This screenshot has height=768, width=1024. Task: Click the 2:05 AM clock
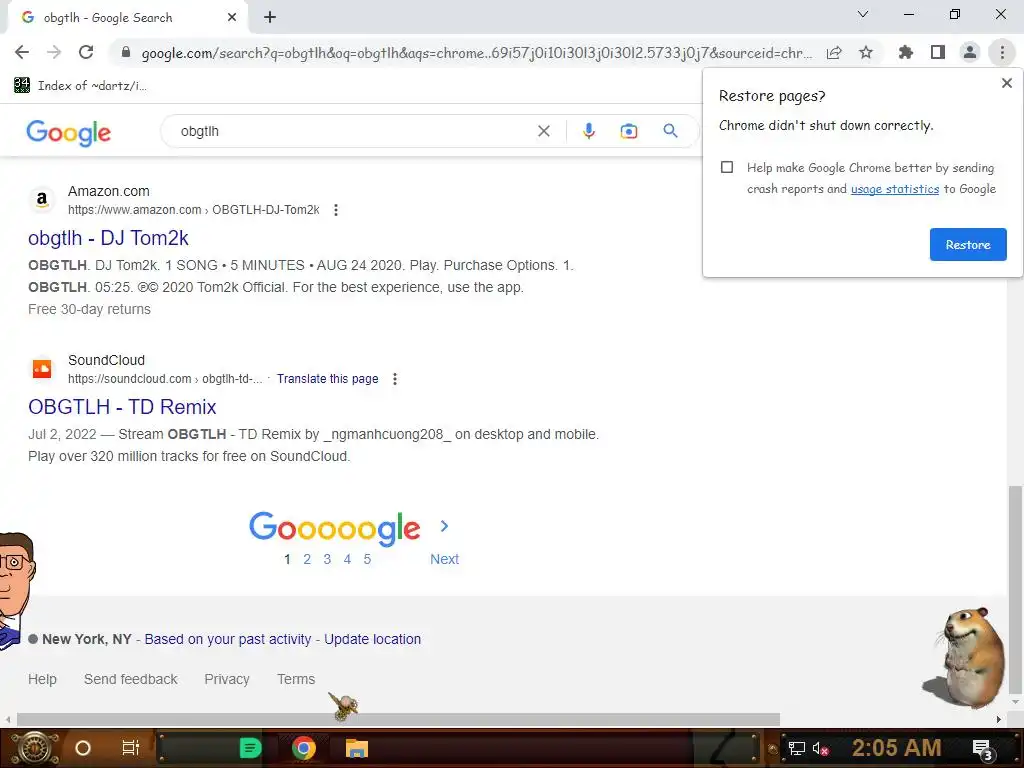(897, 748)
